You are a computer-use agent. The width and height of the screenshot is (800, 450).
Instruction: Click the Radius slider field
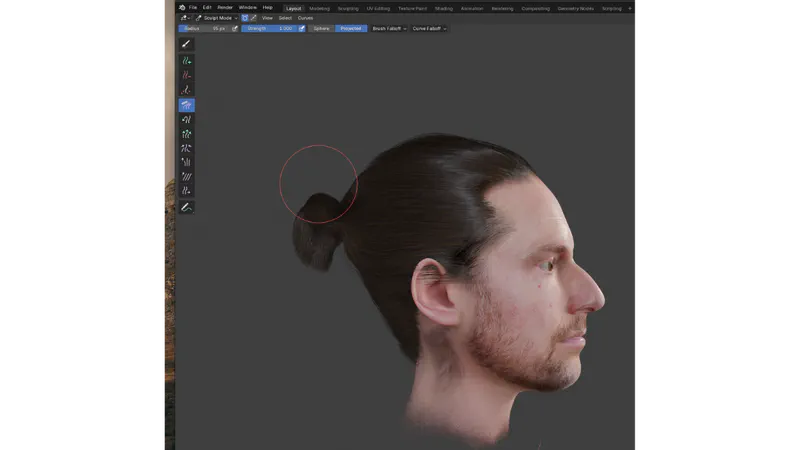[x=205, y=29]
